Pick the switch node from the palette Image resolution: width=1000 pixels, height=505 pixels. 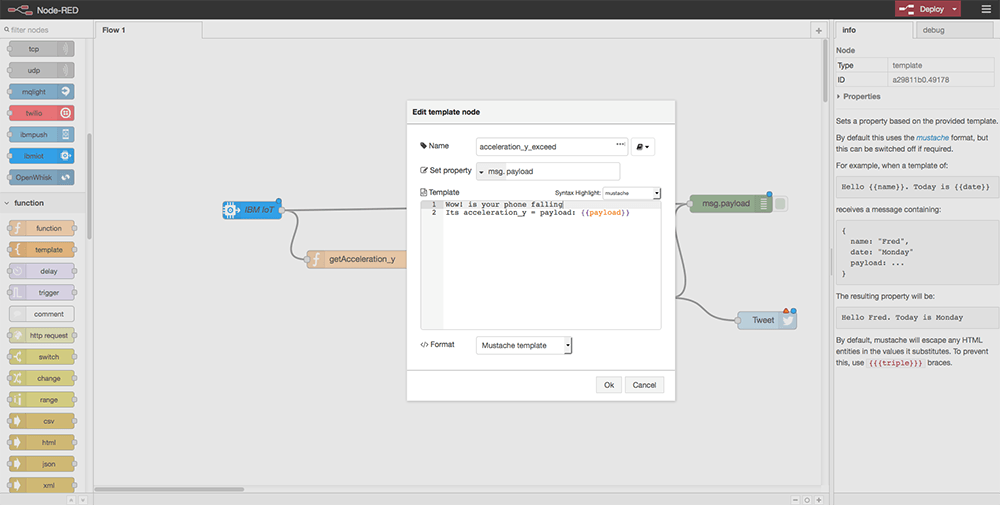tap(41, 357)
